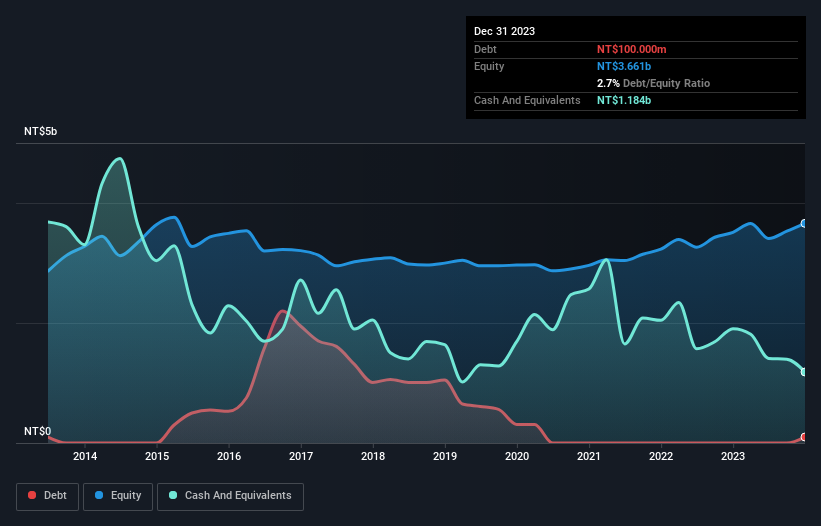Click the 2020 x-axis label
The image size is (821, 526).
point(517,456)
